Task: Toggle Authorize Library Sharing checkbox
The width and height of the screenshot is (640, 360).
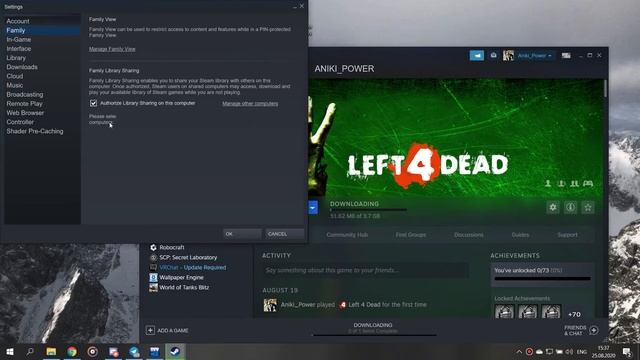Action: coord(93,103)
